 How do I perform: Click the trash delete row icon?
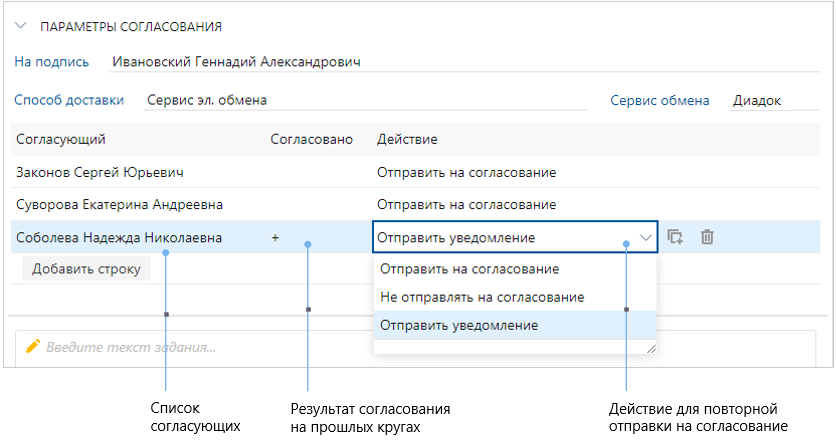[707, 237]
